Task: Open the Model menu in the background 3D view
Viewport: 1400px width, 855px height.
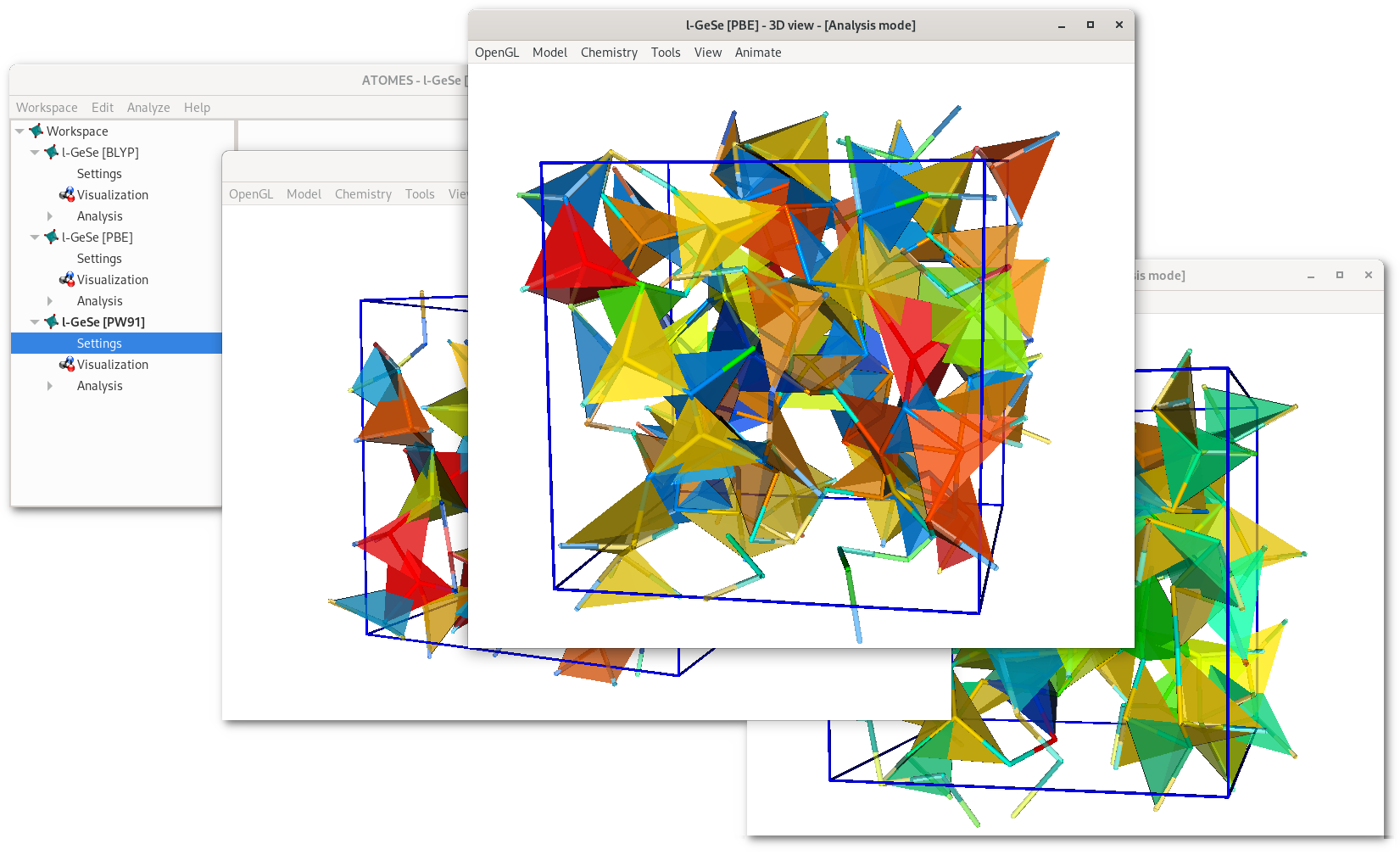Action: pos(304,194)
